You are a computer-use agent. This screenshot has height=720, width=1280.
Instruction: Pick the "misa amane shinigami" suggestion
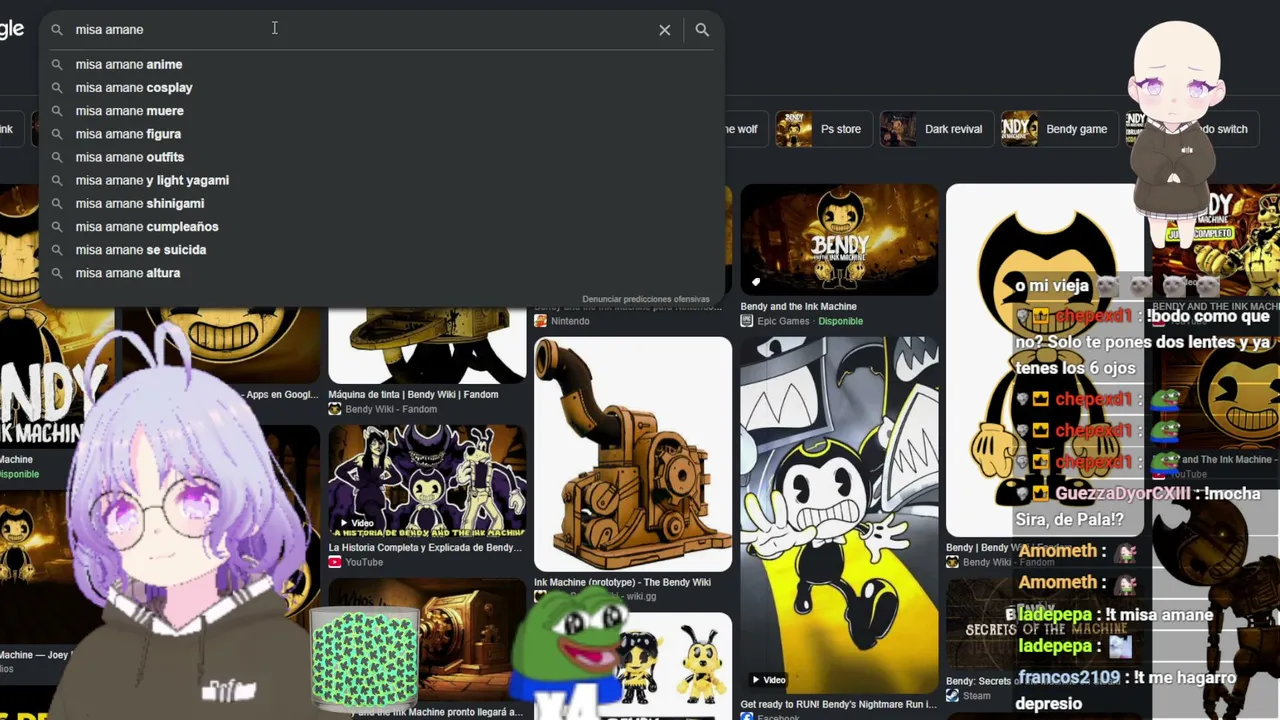380,203
